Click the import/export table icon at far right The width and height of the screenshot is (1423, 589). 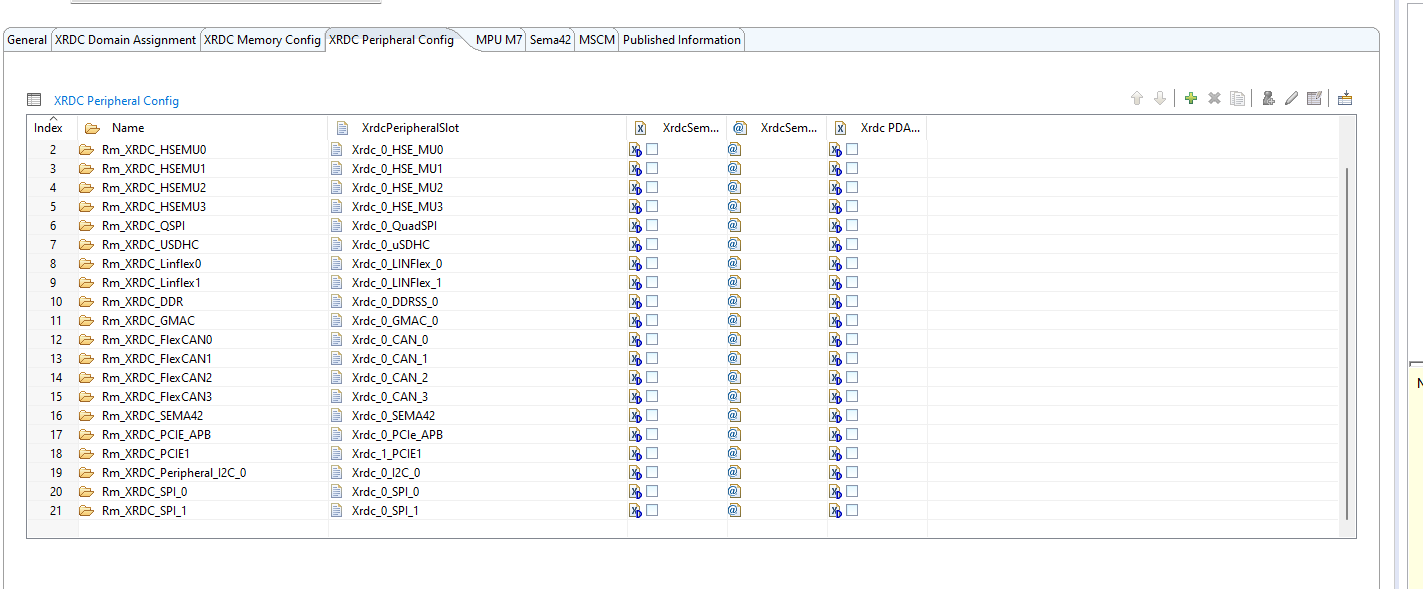1345,98
